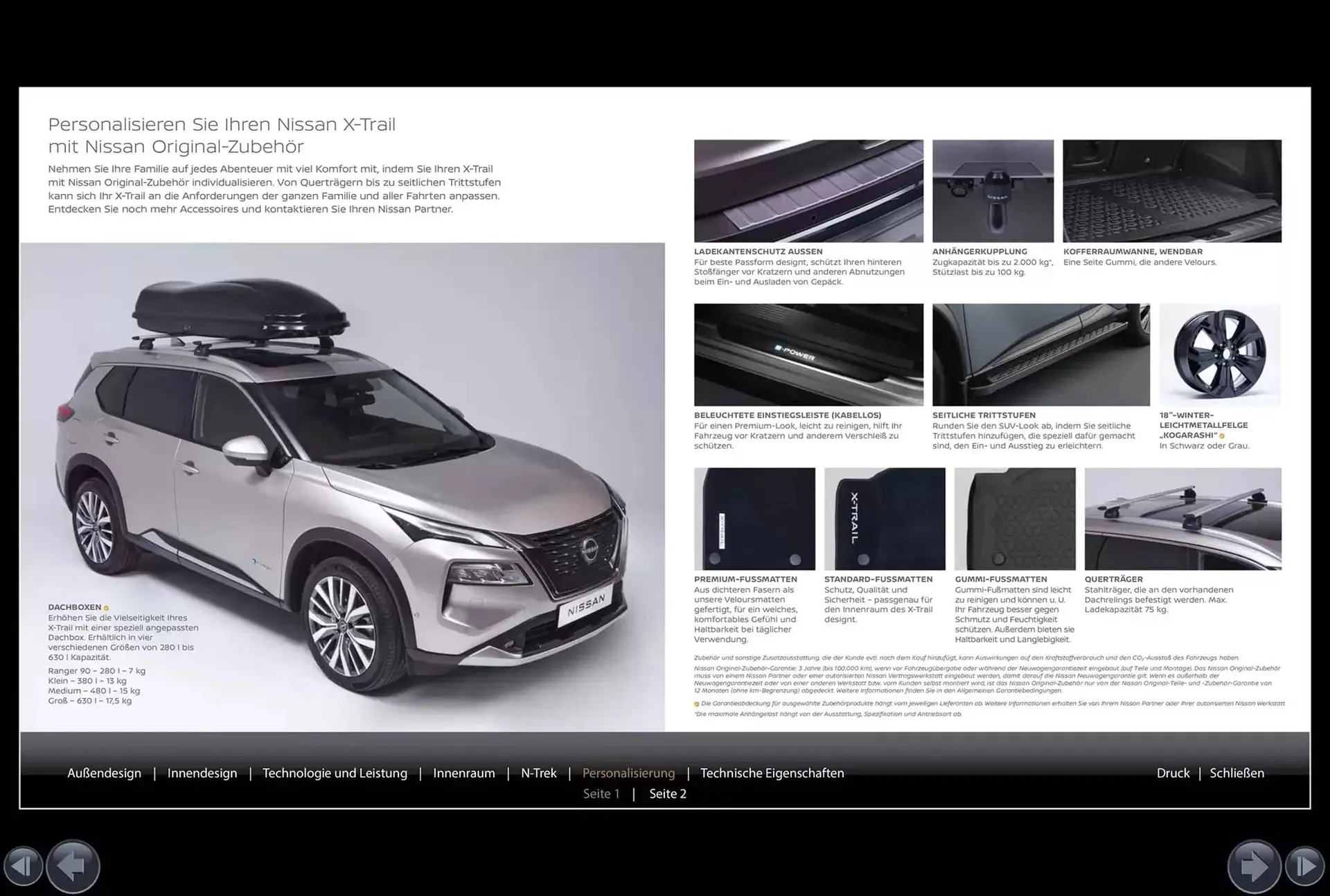This screenshot has width=1330, height=896.
Task: View the Standard-Fussmatten X-Trail mat image
Action: (x=885, y=519)
